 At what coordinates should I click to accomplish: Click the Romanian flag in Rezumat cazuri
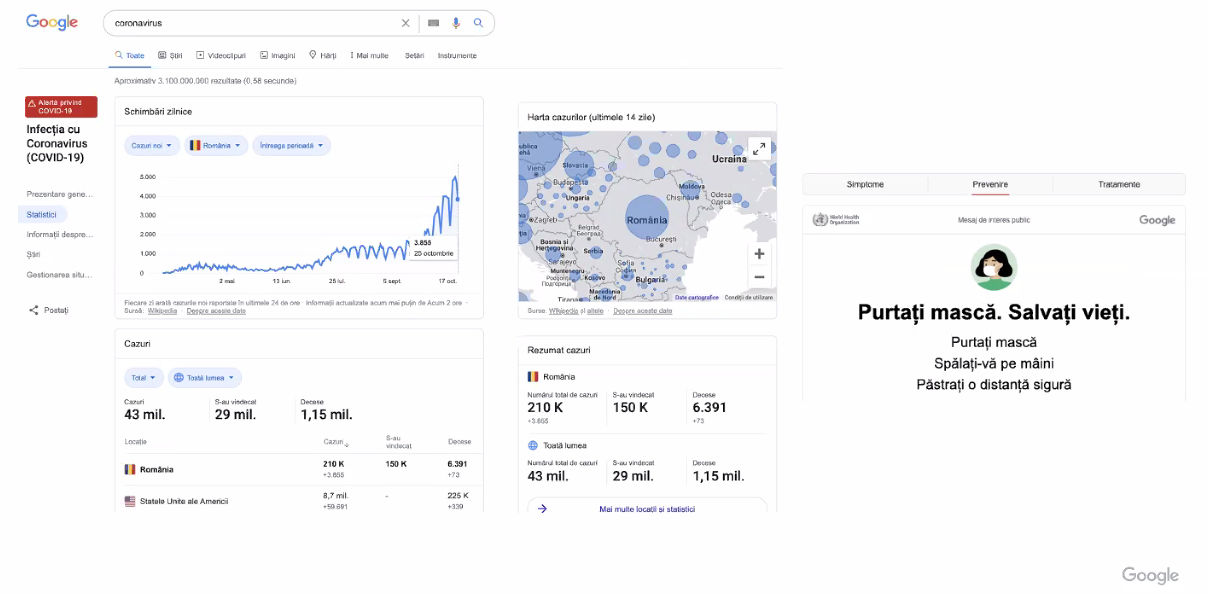533,377
